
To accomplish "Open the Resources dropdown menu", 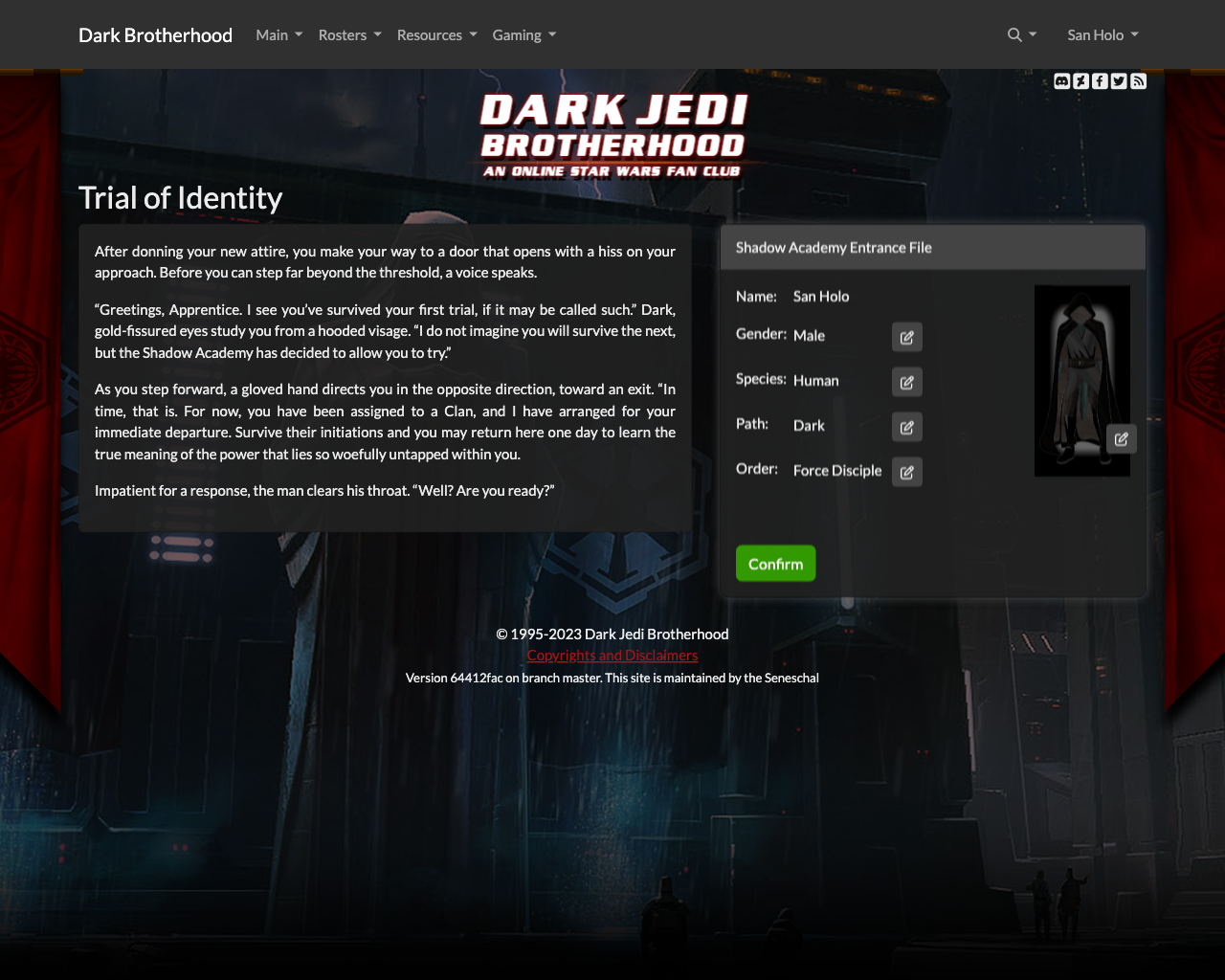I will coord(436,35).
